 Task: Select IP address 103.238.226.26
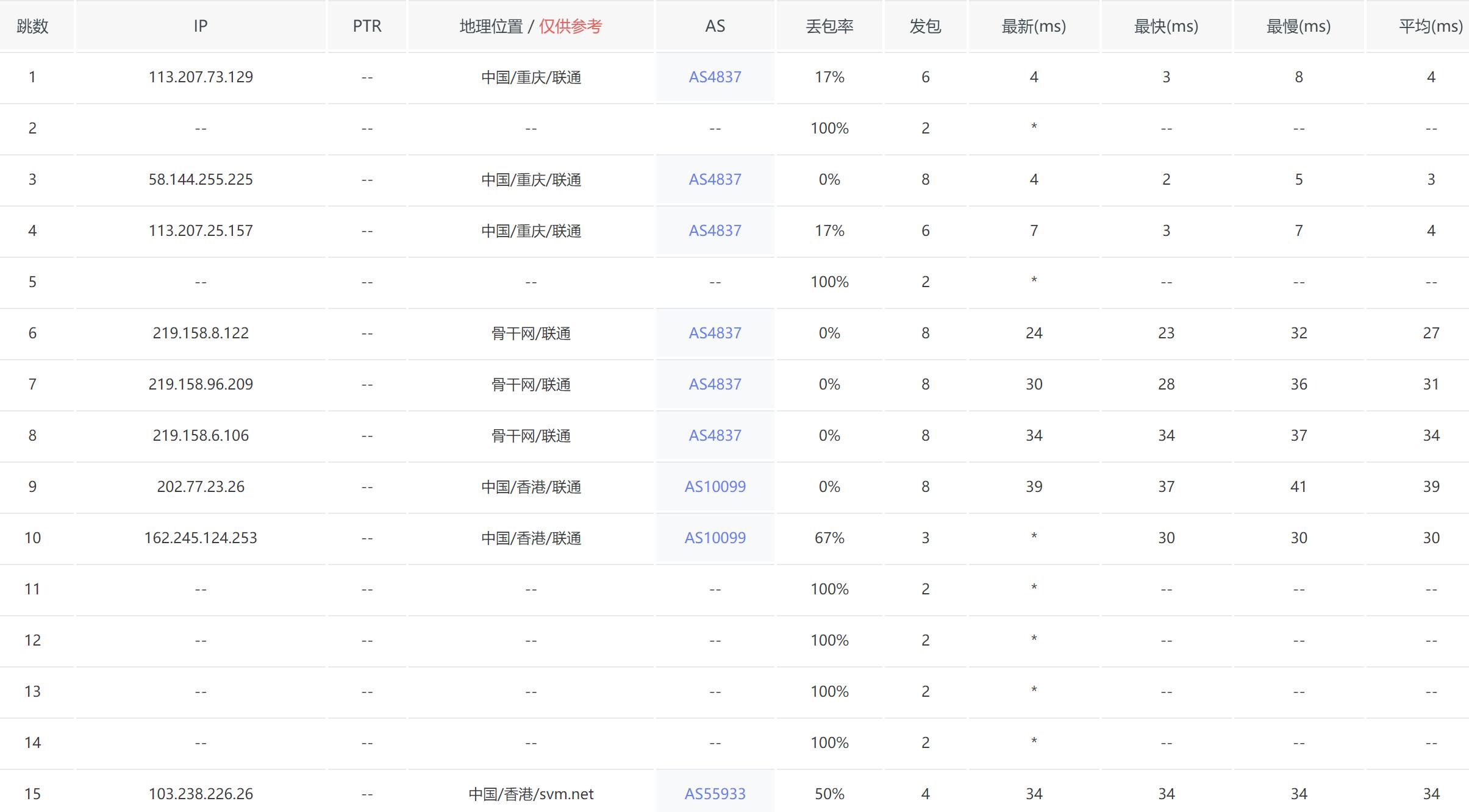(201, 794)
